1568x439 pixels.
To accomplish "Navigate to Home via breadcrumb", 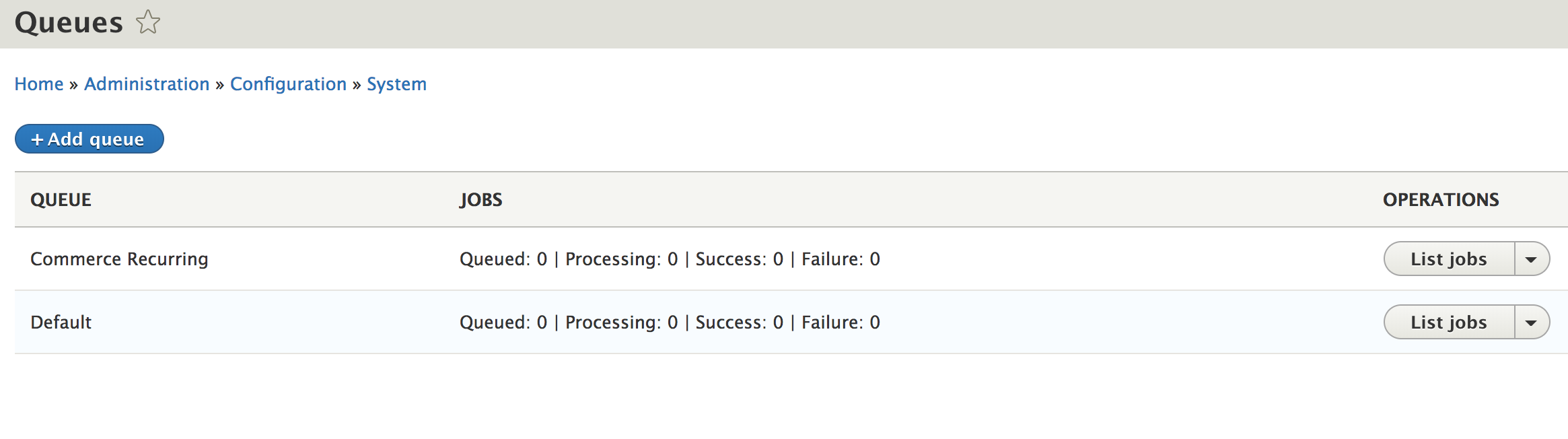I will [38, 83].
